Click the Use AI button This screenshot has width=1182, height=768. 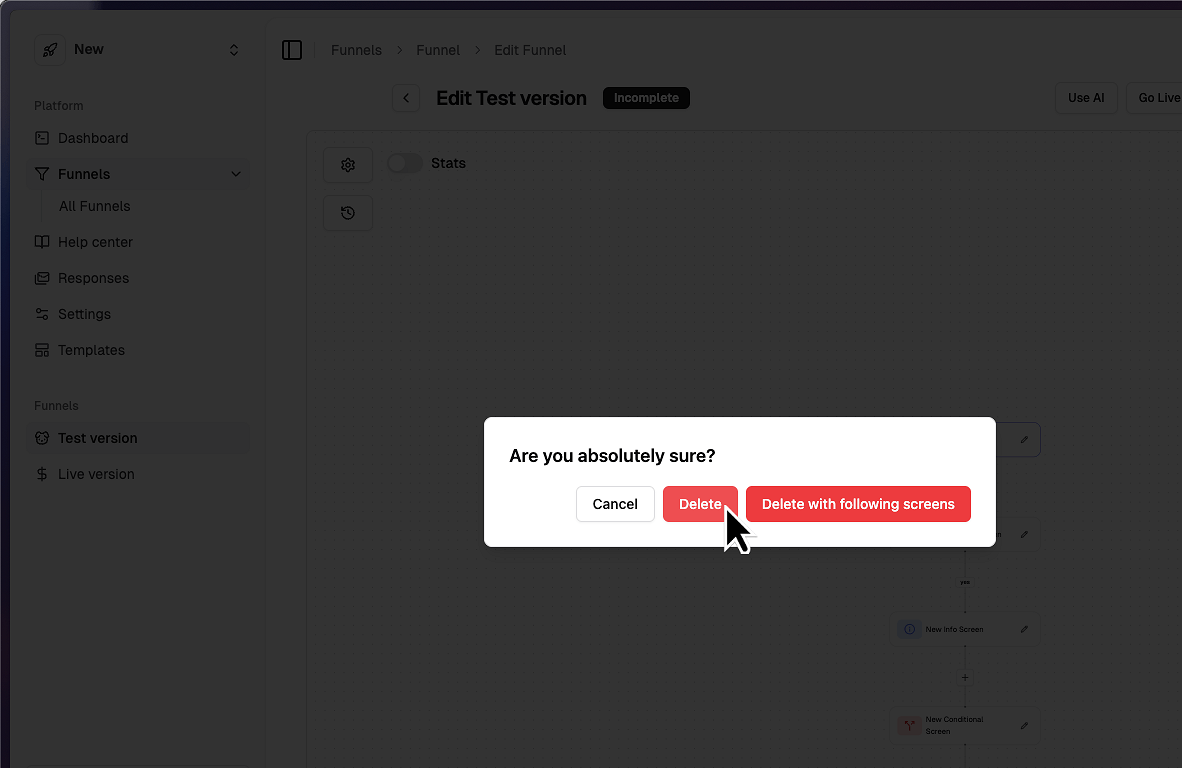(x=1086, y=98)
